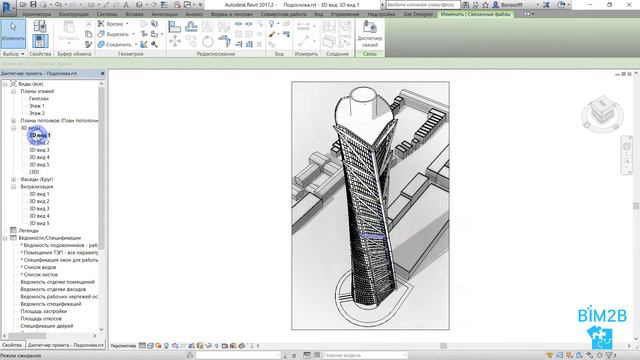Click the keyword search input field
Image resolution: width=640 pixels, height=360 pixels.
(x=423, y=5)
